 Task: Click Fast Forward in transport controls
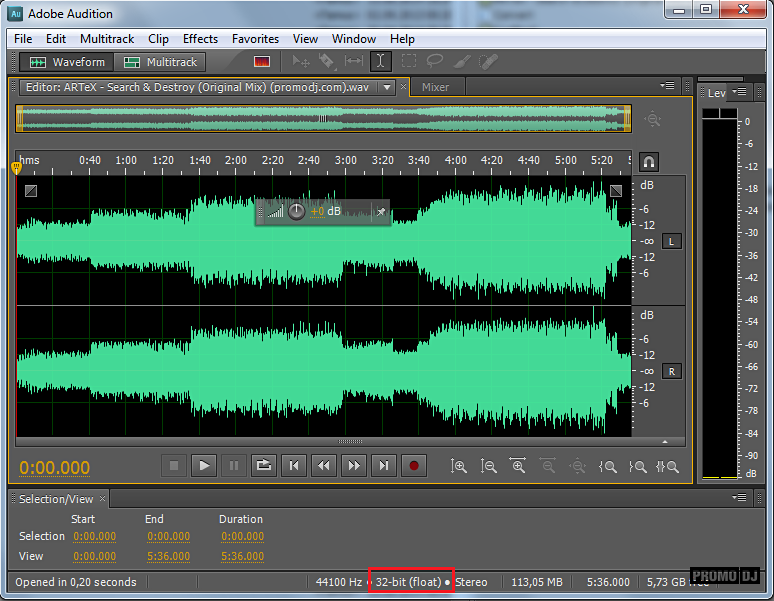[x=353, y=465]
